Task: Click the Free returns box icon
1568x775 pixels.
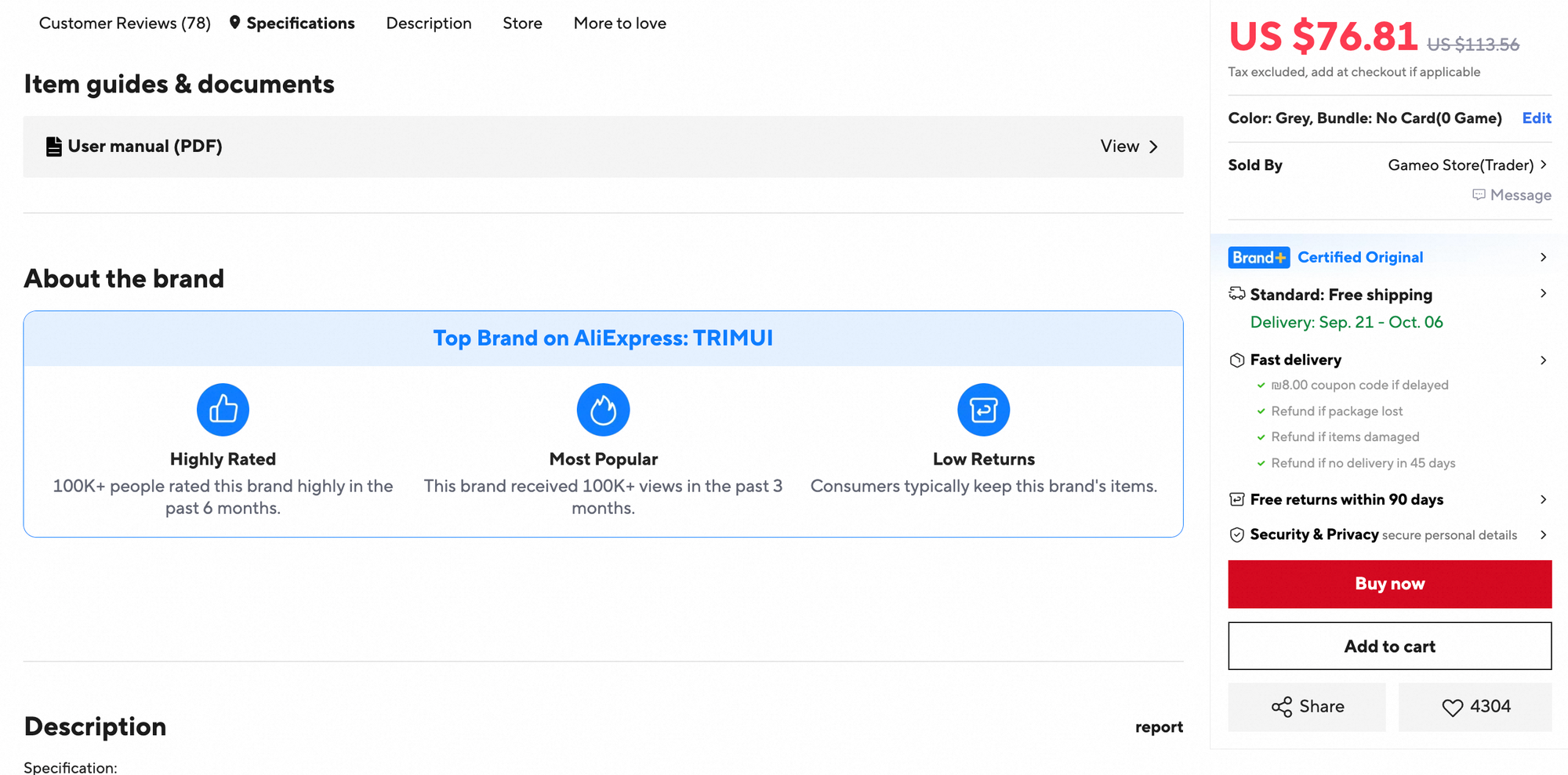Action: pyautogui.click(x=1236, y=499)
